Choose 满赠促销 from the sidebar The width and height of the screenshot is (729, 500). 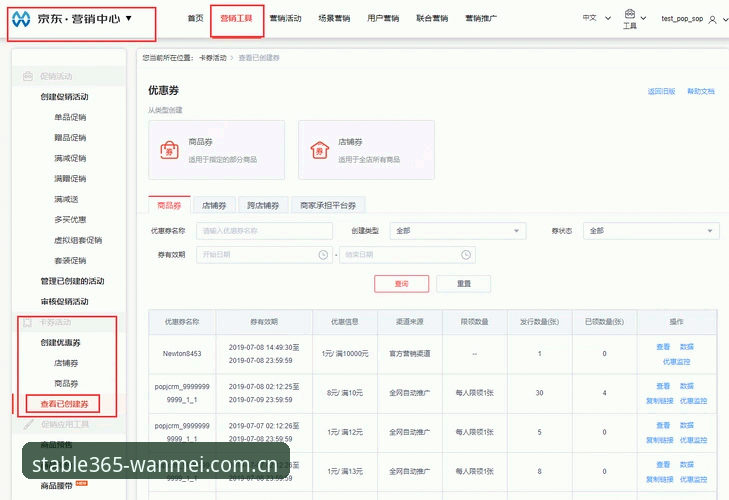[x=70, y=179]
